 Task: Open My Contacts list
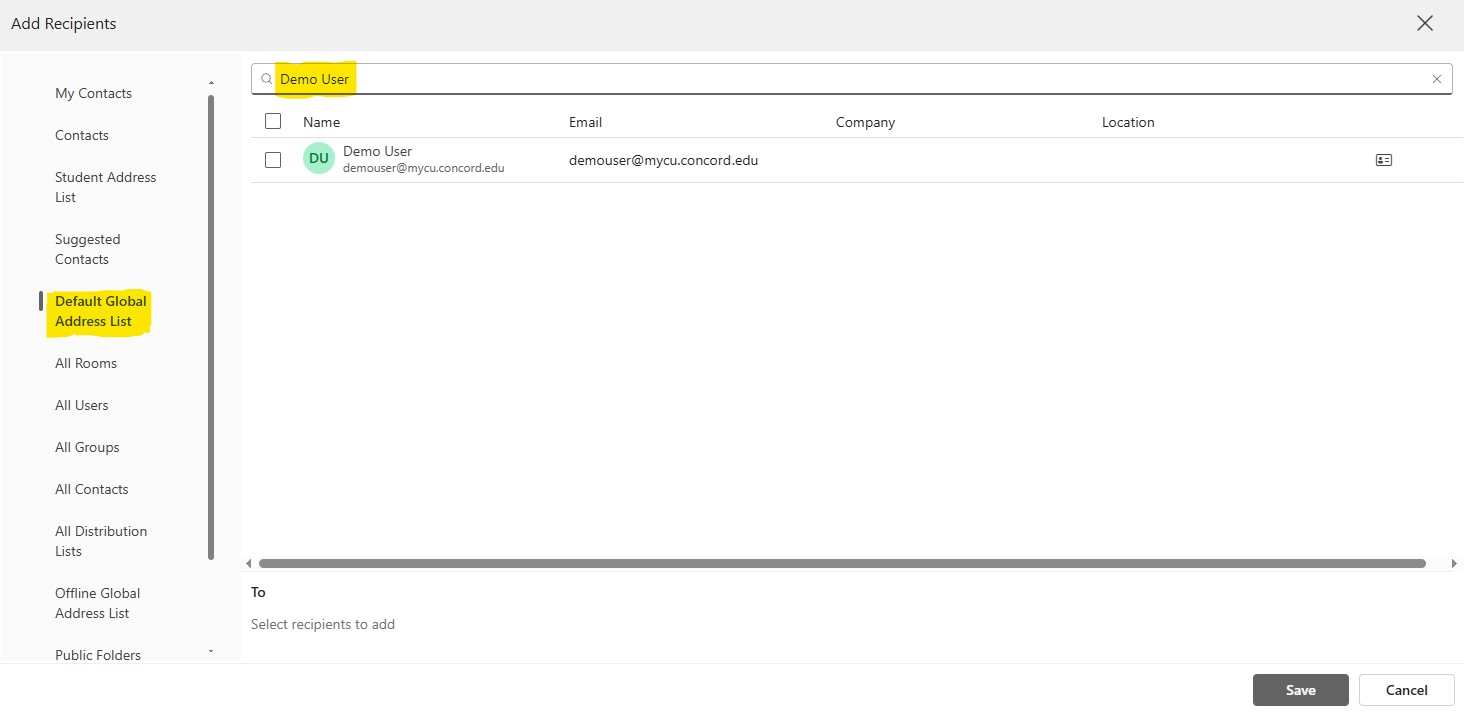[93, 93]
